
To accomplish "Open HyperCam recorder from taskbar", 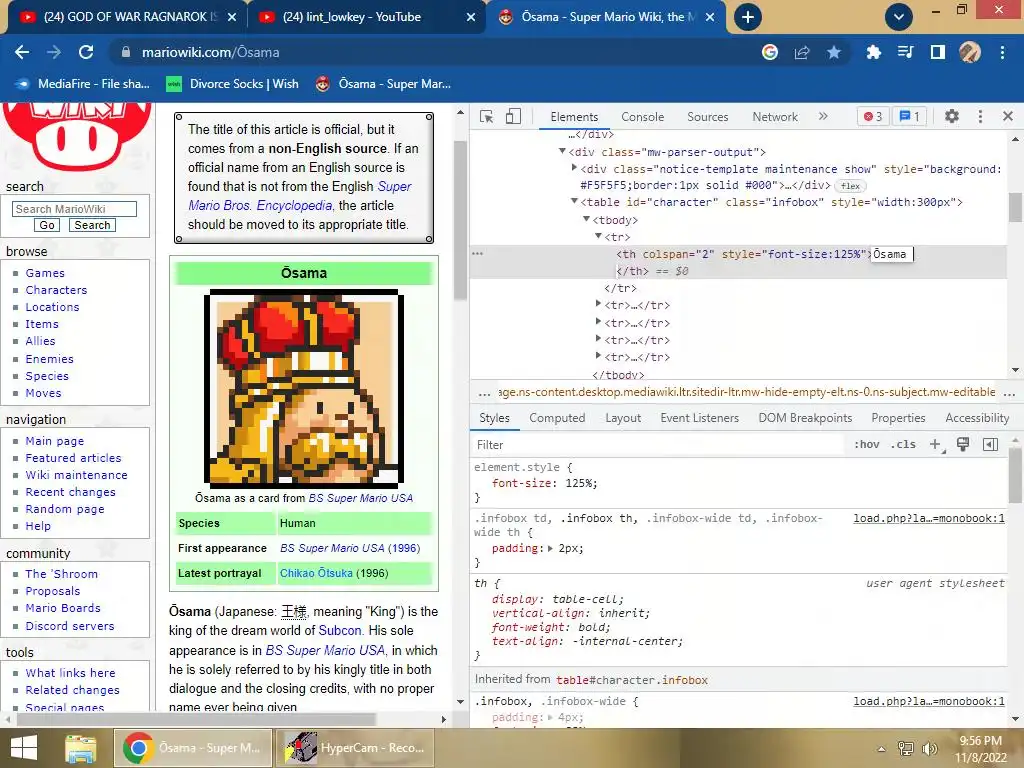I will [x=356, y=748].
